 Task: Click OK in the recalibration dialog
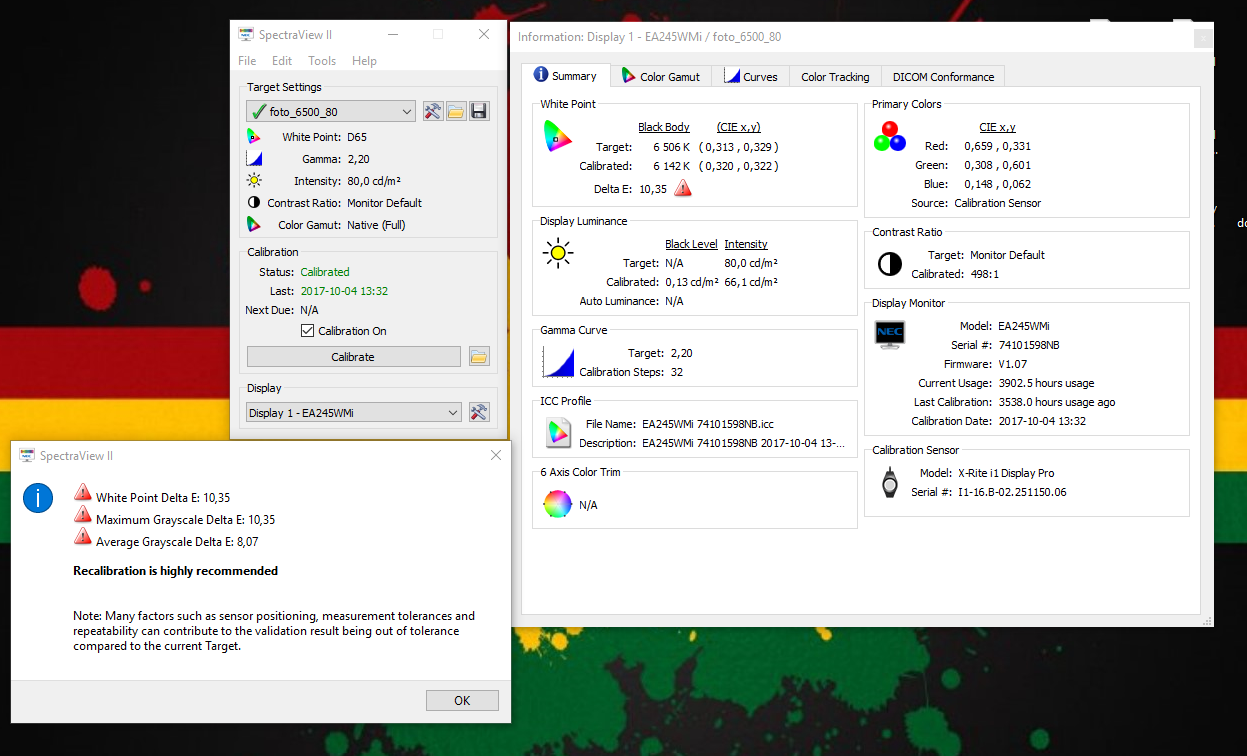point(462,700)
